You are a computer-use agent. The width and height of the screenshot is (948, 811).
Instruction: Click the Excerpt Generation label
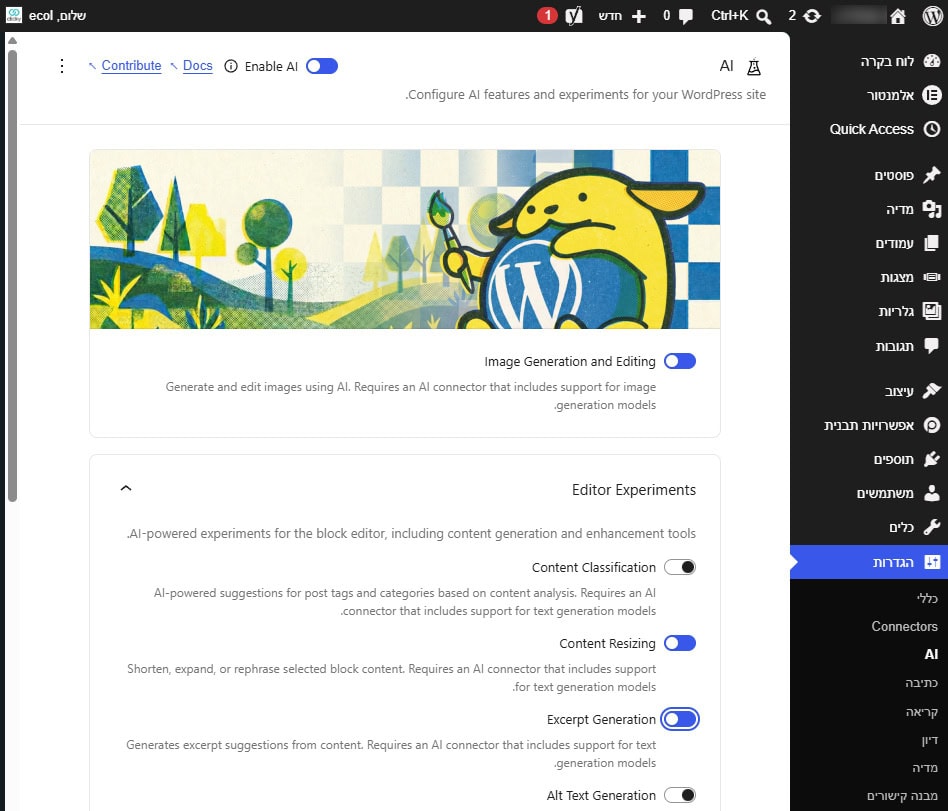pyautogui.click(x=601, y=719)
